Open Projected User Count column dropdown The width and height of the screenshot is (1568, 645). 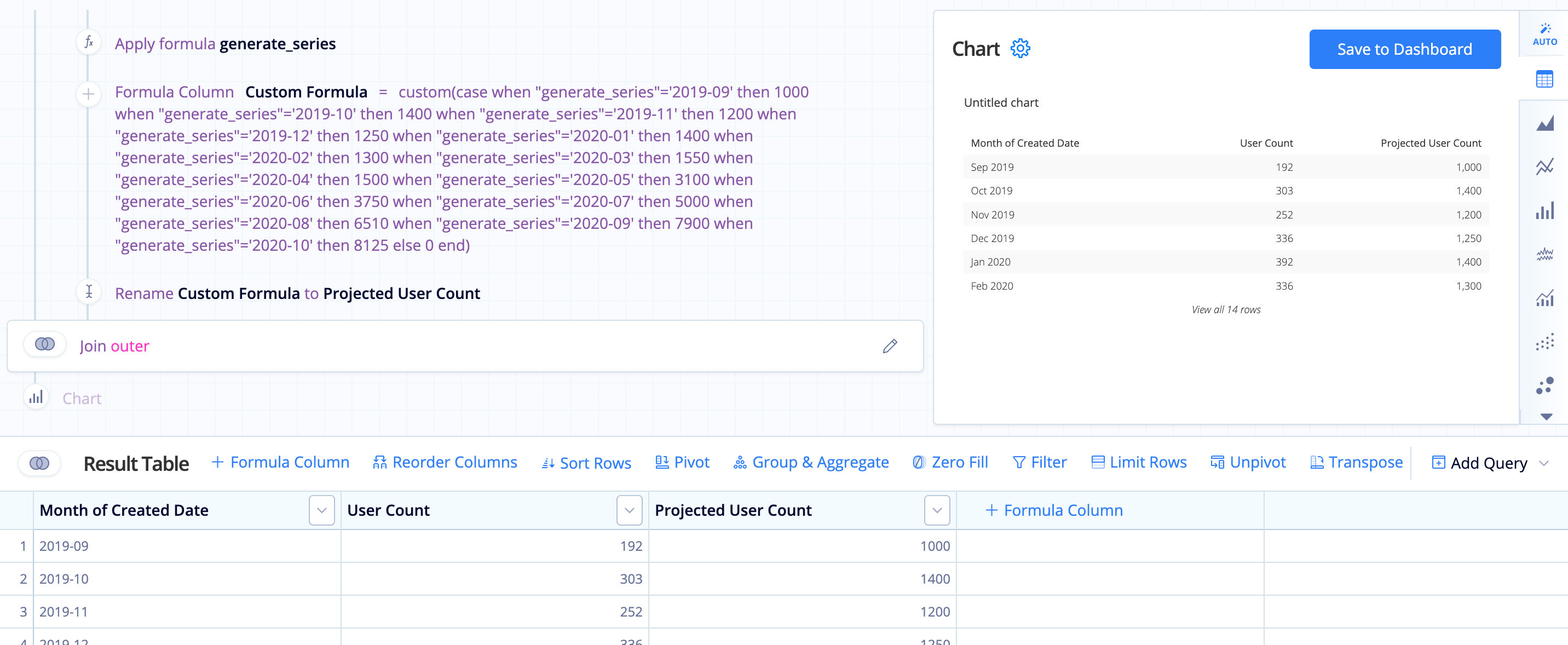tap(937, 510)
